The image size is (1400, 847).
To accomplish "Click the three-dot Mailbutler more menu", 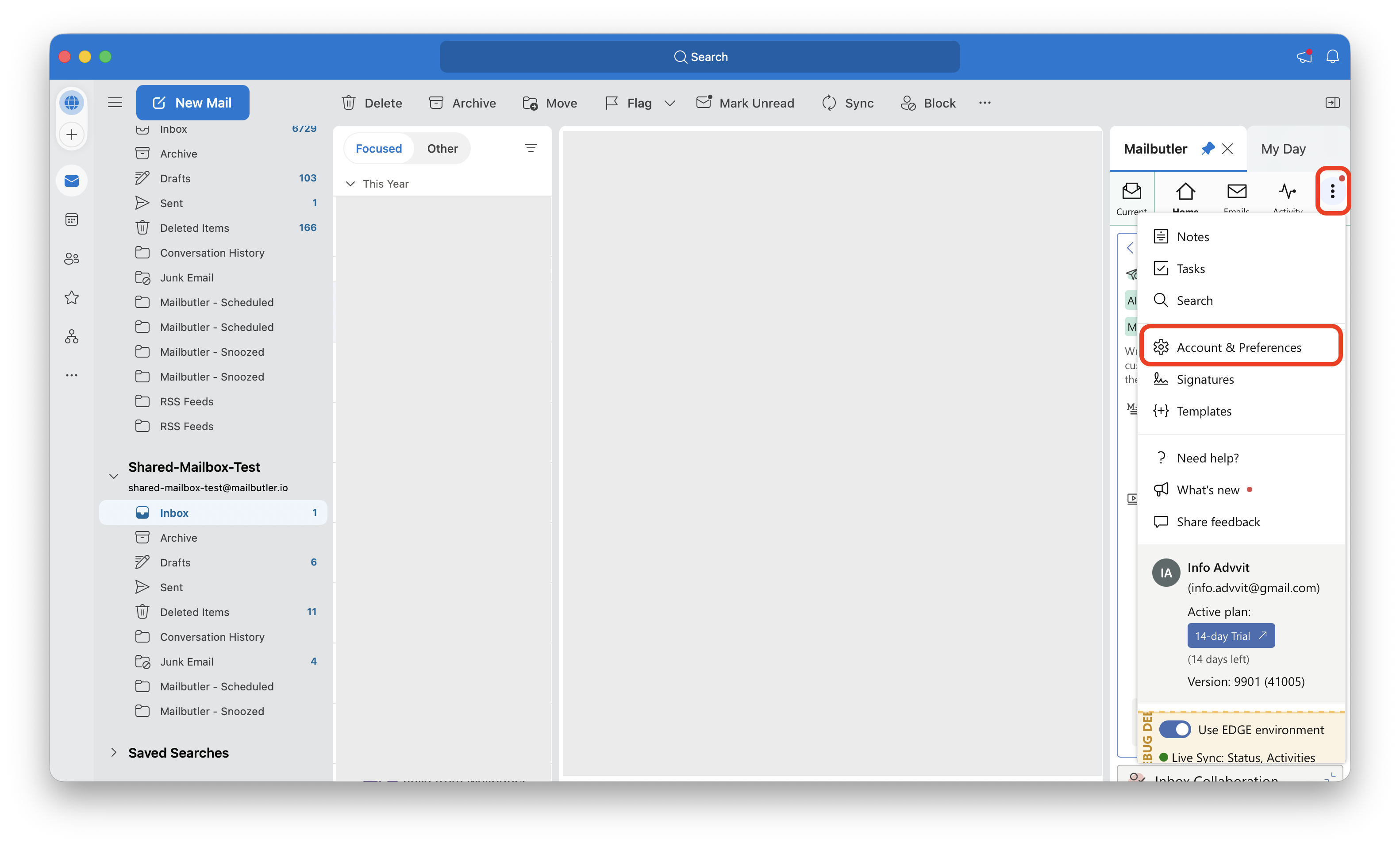I will click(1332, 191).
